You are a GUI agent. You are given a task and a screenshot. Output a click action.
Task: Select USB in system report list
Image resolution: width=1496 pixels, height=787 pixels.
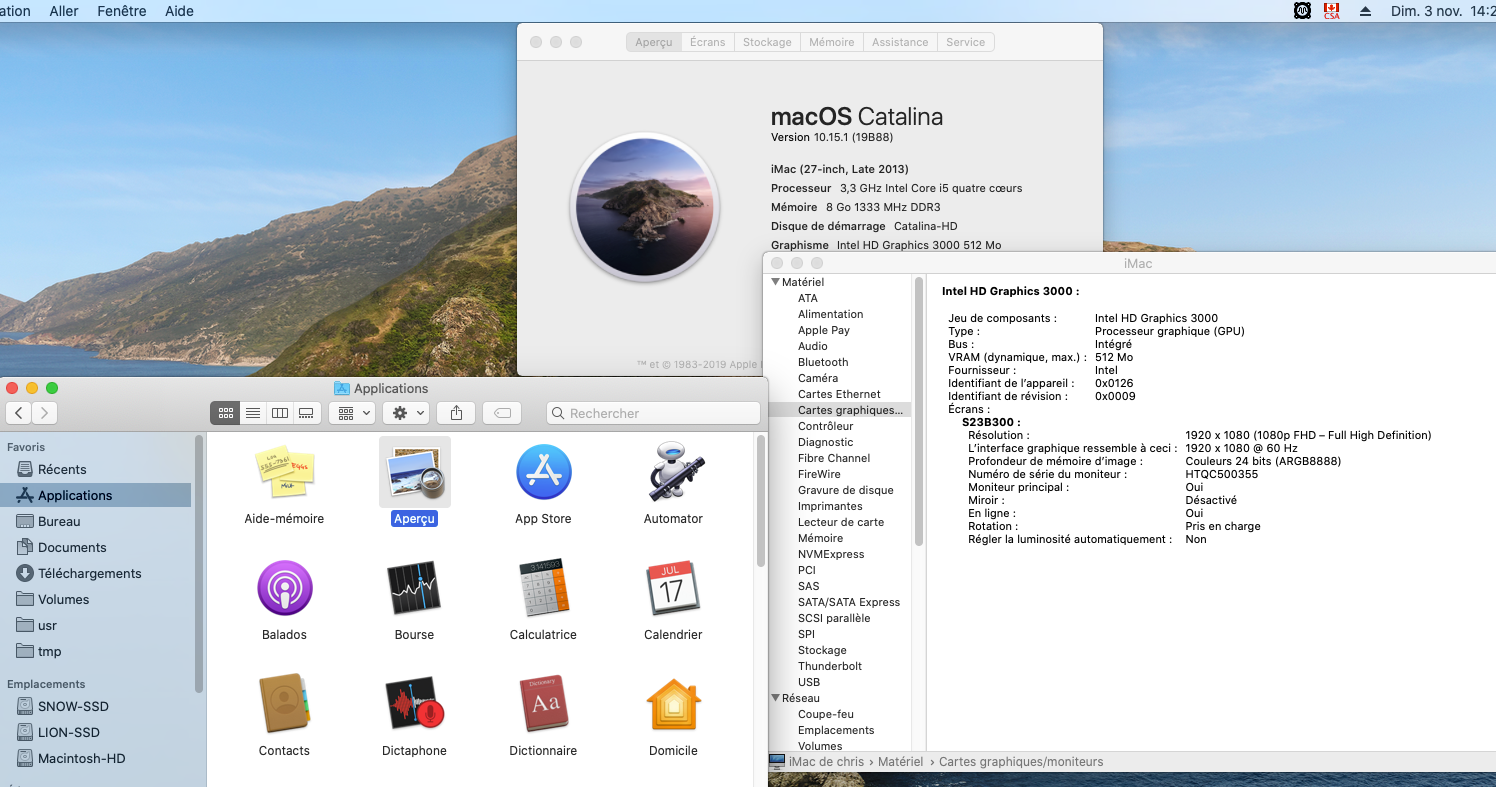pos(809,682)
